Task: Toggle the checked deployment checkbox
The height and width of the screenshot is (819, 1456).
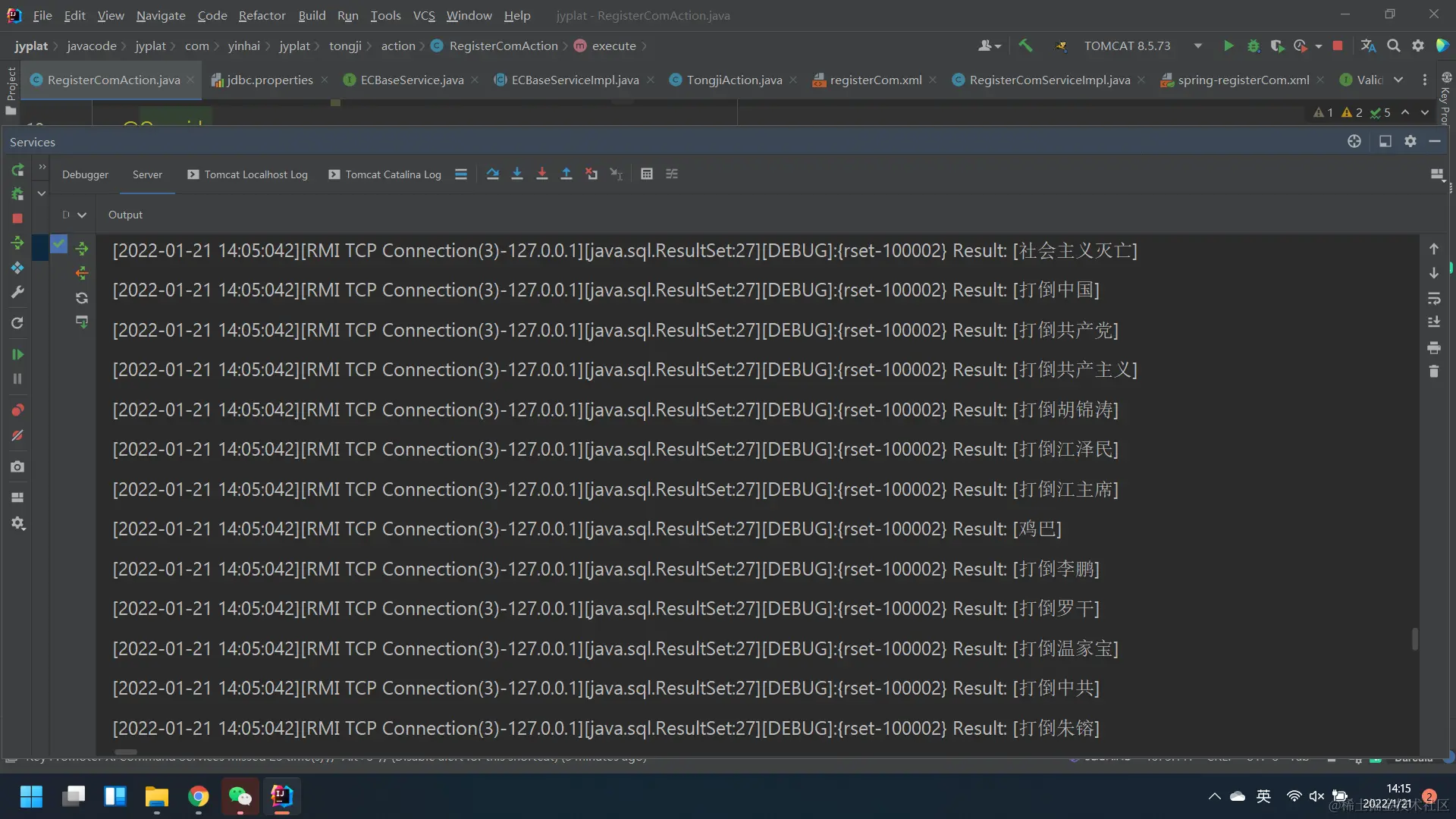Action: pyautogui.click(x=58, y=244)
